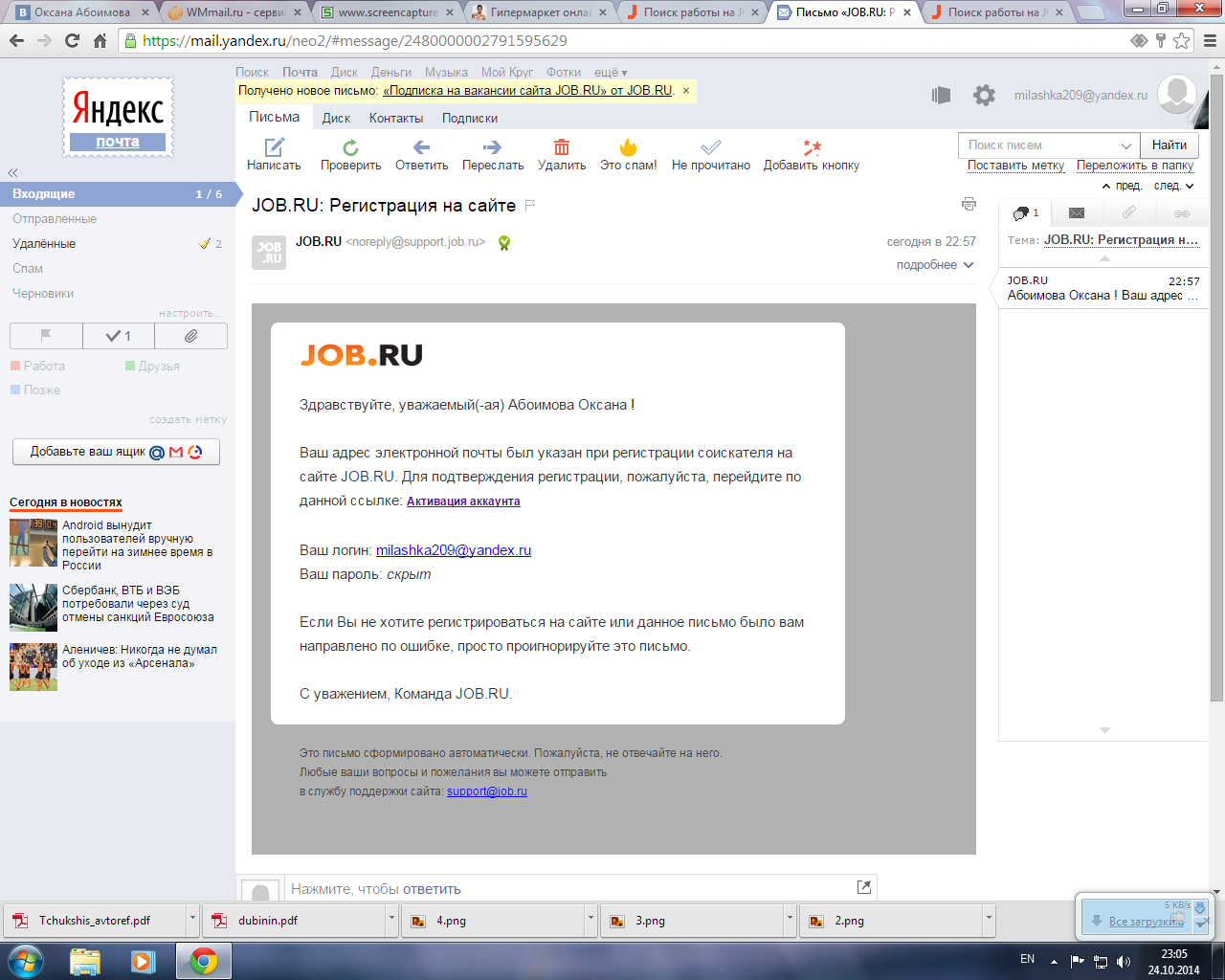1225x980 pixels.
Task: Open attachments tab in right panel
Action: click(1129, 212)
